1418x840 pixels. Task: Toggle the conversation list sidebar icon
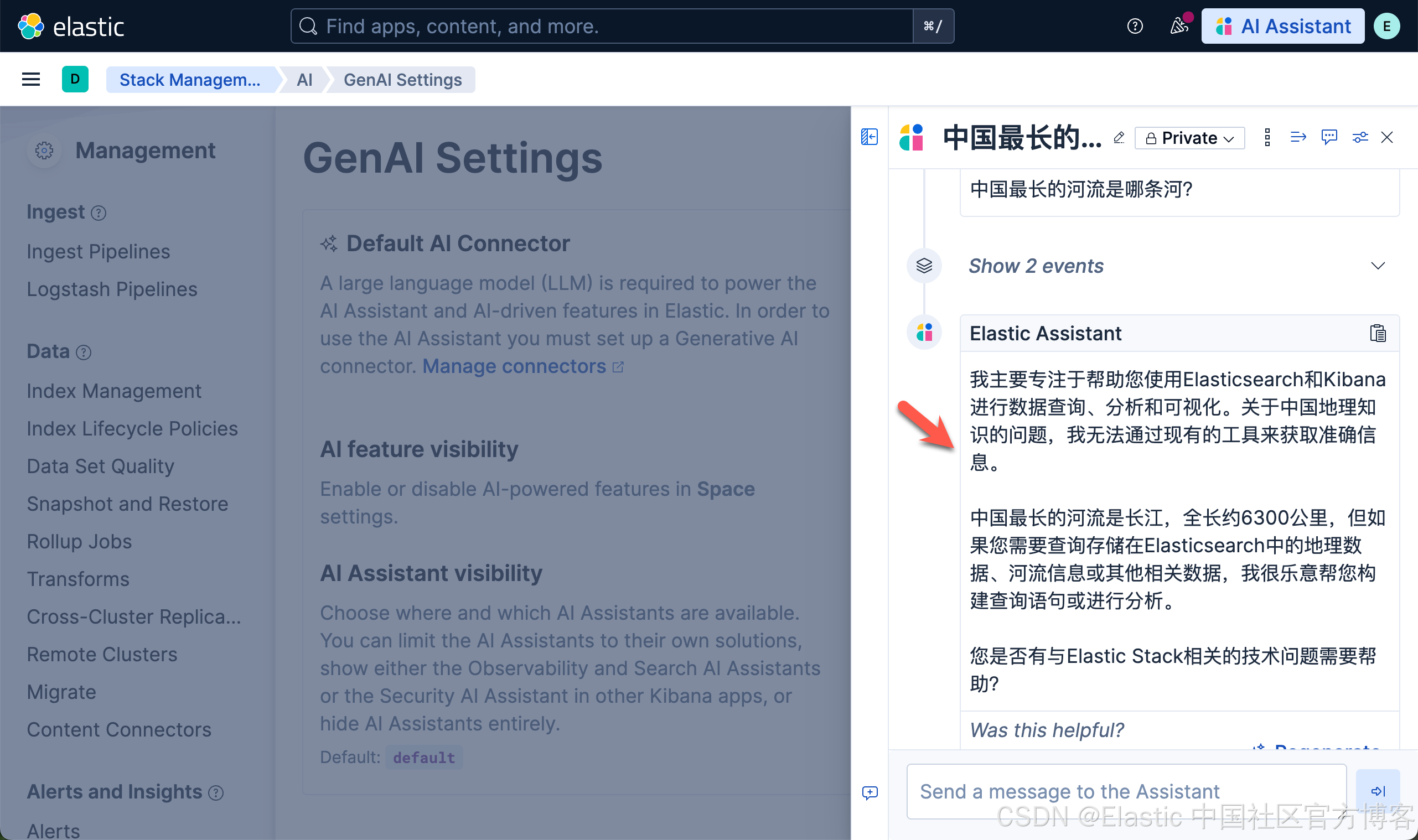pos(869,137)
